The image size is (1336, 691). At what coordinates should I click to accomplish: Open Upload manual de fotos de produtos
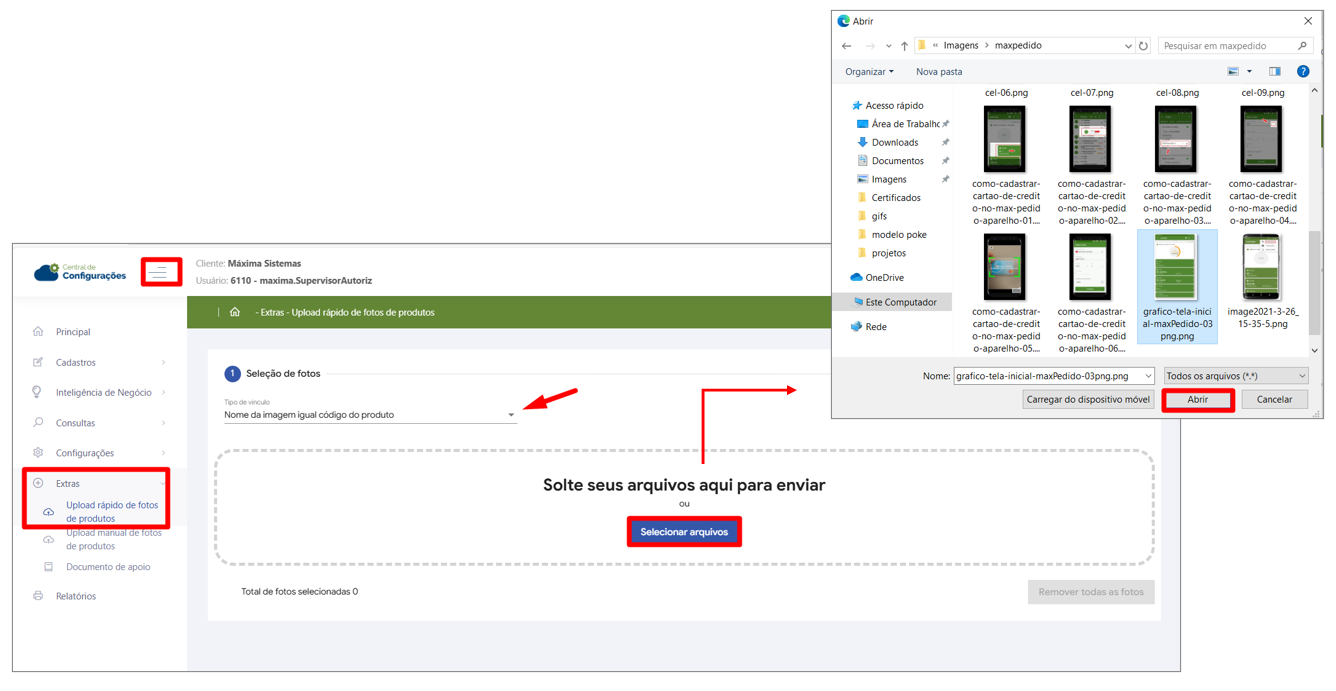click(x=113, y=539)
